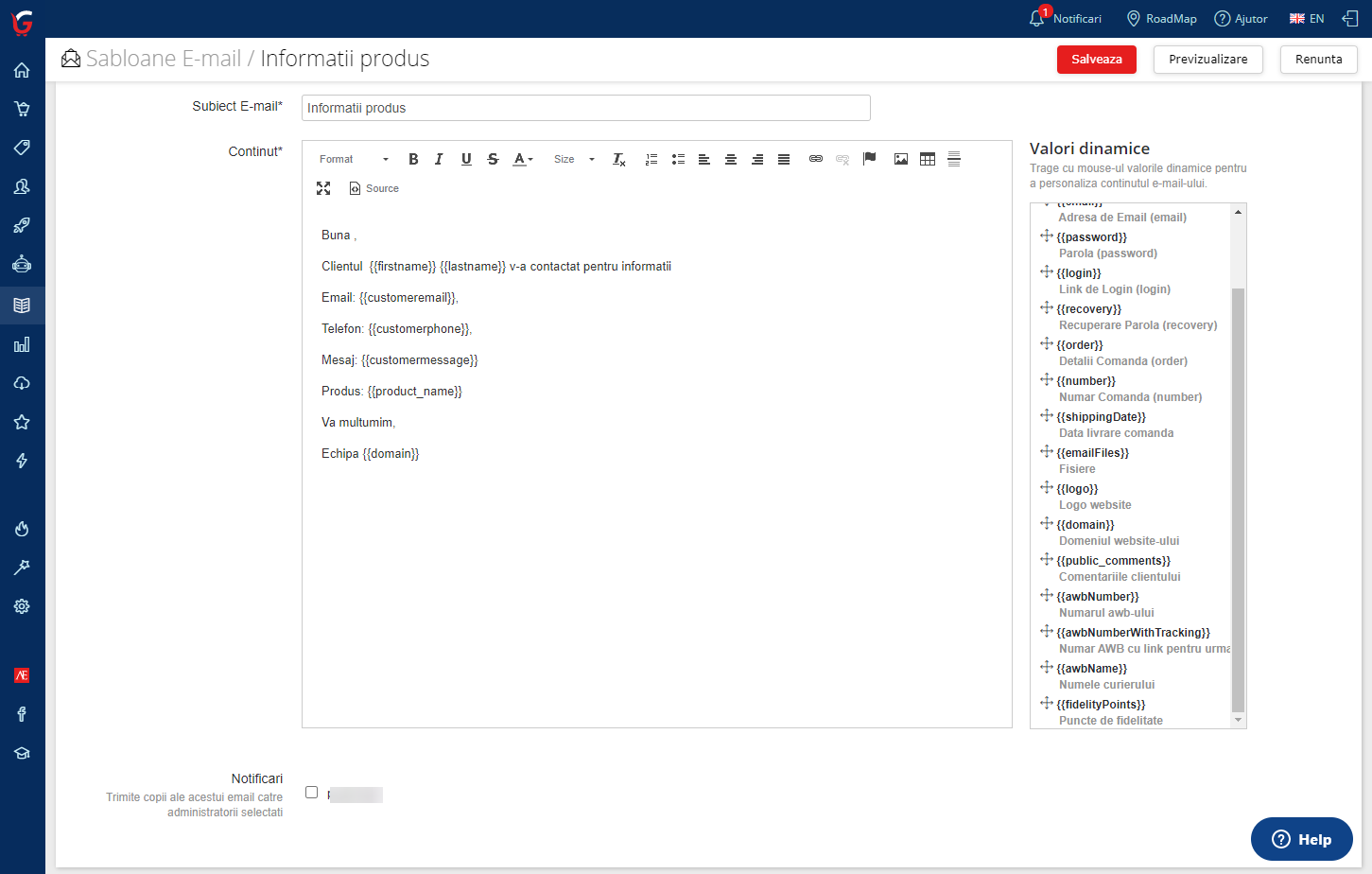Open the shopping cart orders section

click(22, 109)
